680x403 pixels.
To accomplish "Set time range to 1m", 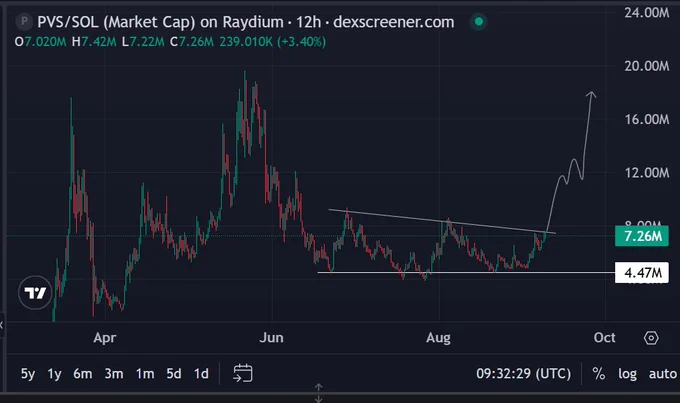I will (145, 374).
